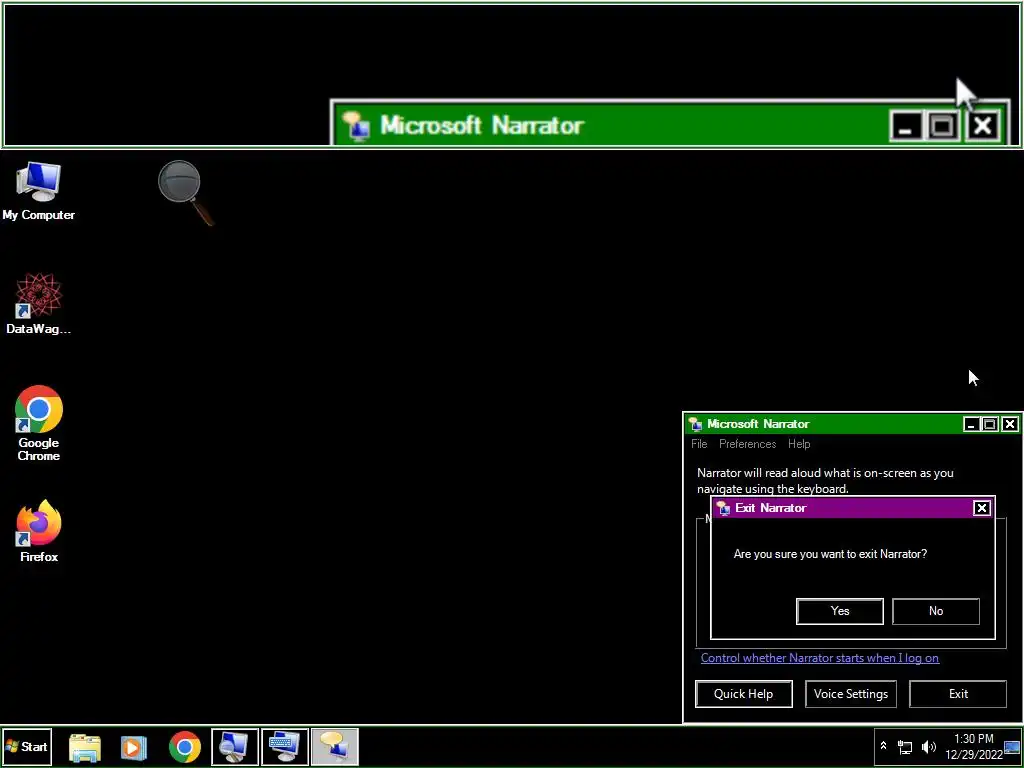The width and height of the screenshot is (1024, 768).
Task: Minimize the Microsoft Narrator window
Action: tap(971, 424)
